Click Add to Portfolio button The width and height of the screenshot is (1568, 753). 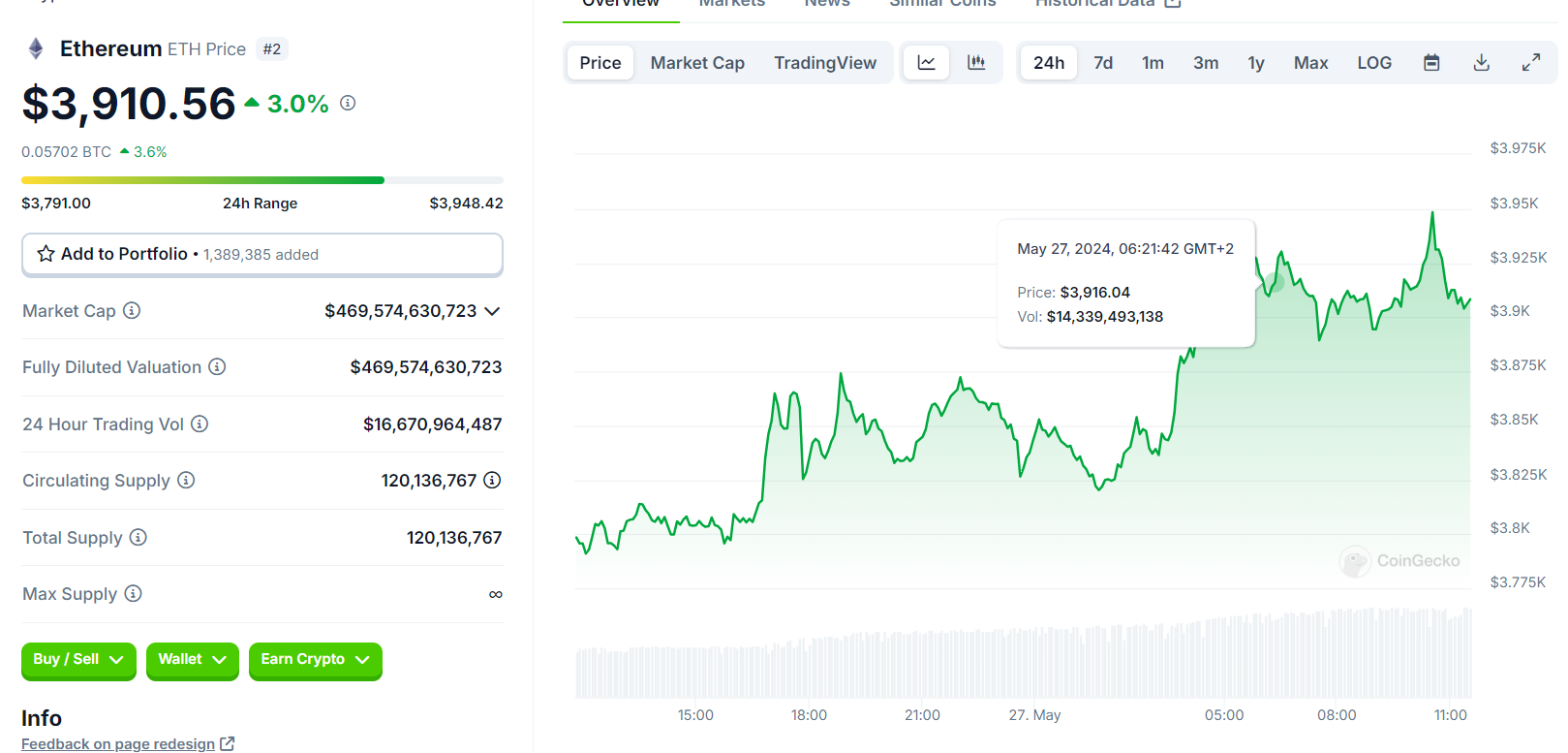click(x=262, y=254)
